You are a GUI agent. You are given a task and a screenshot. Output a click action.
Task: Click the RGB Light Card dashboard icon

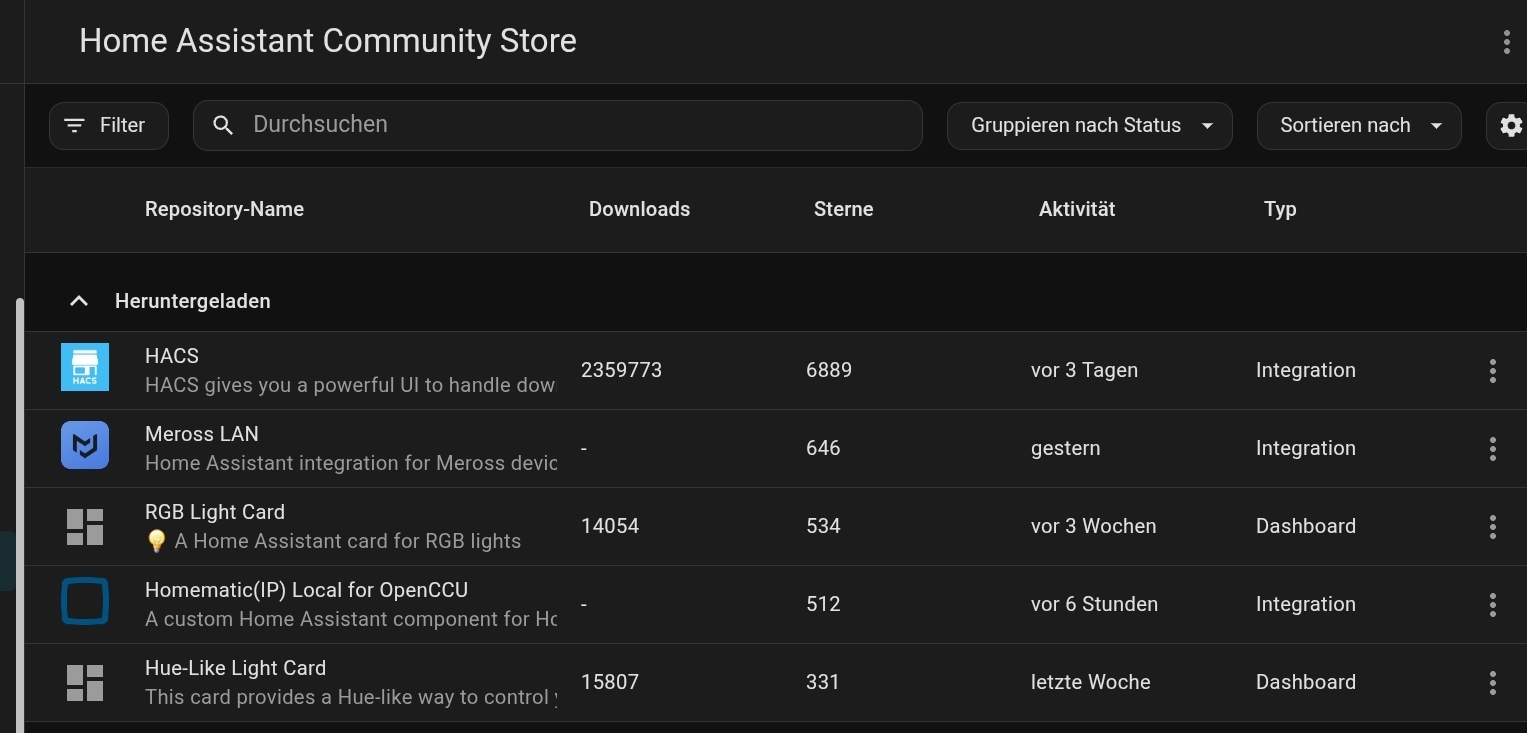[85, 526]
